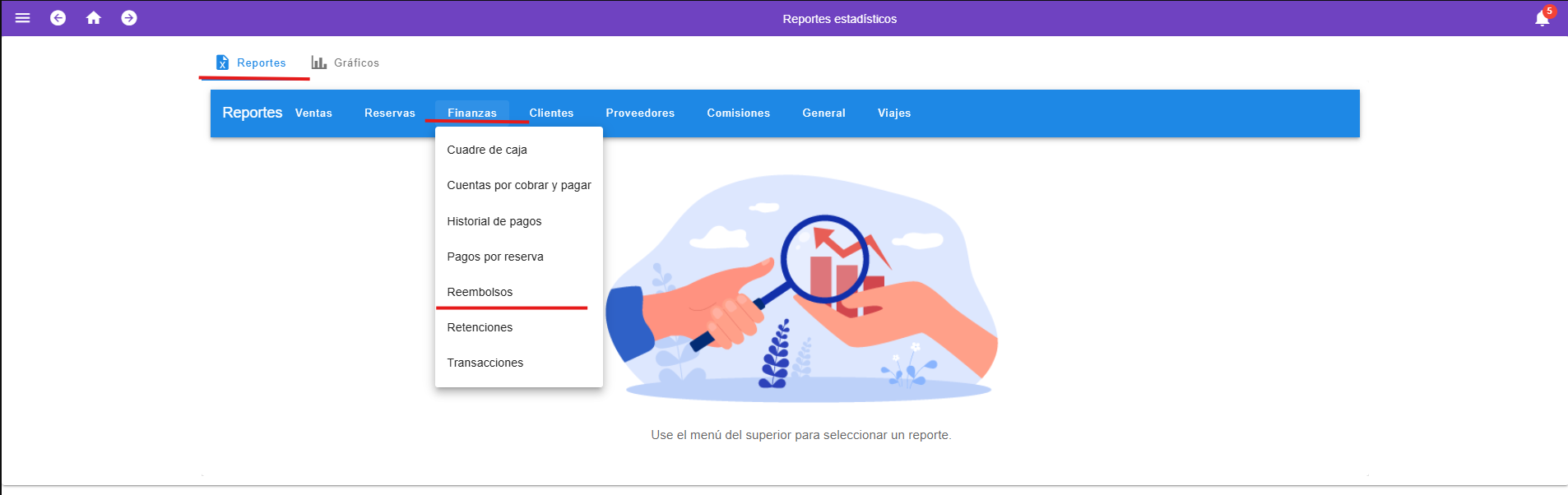Click the Reportes spreadsheet file icon
1568x495 pixels.
[222, 62]
